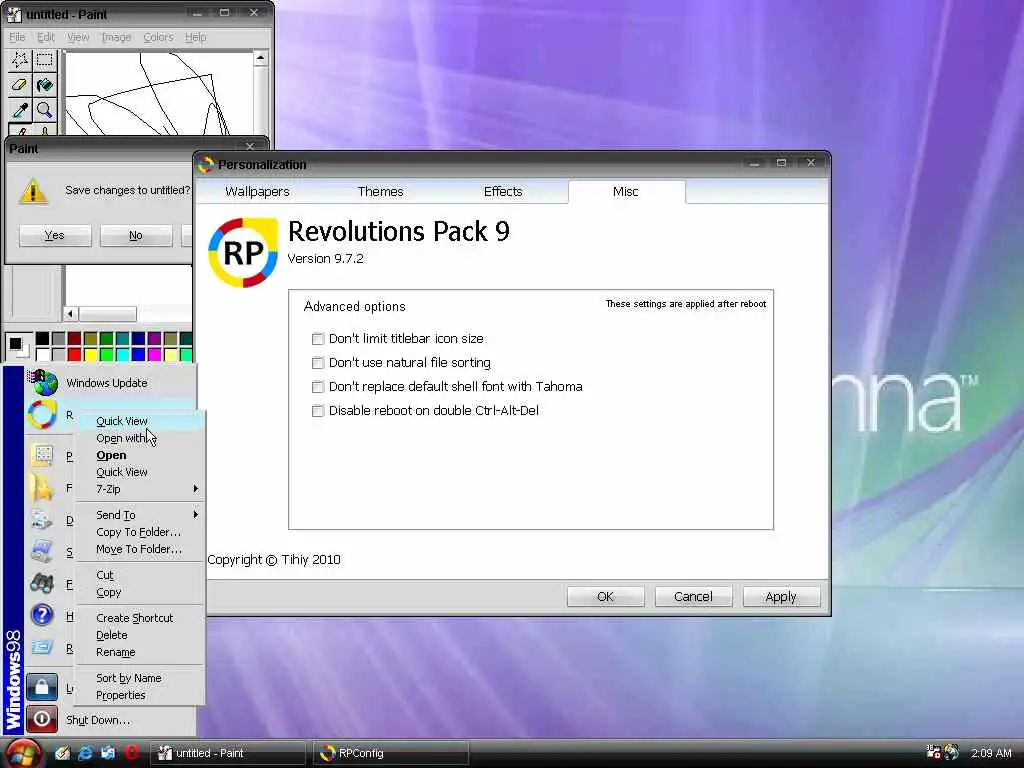Screen dimensions: 1024x768
Task: Enable Don't limit titlebar icon size
Action: (x=317, y=339)
